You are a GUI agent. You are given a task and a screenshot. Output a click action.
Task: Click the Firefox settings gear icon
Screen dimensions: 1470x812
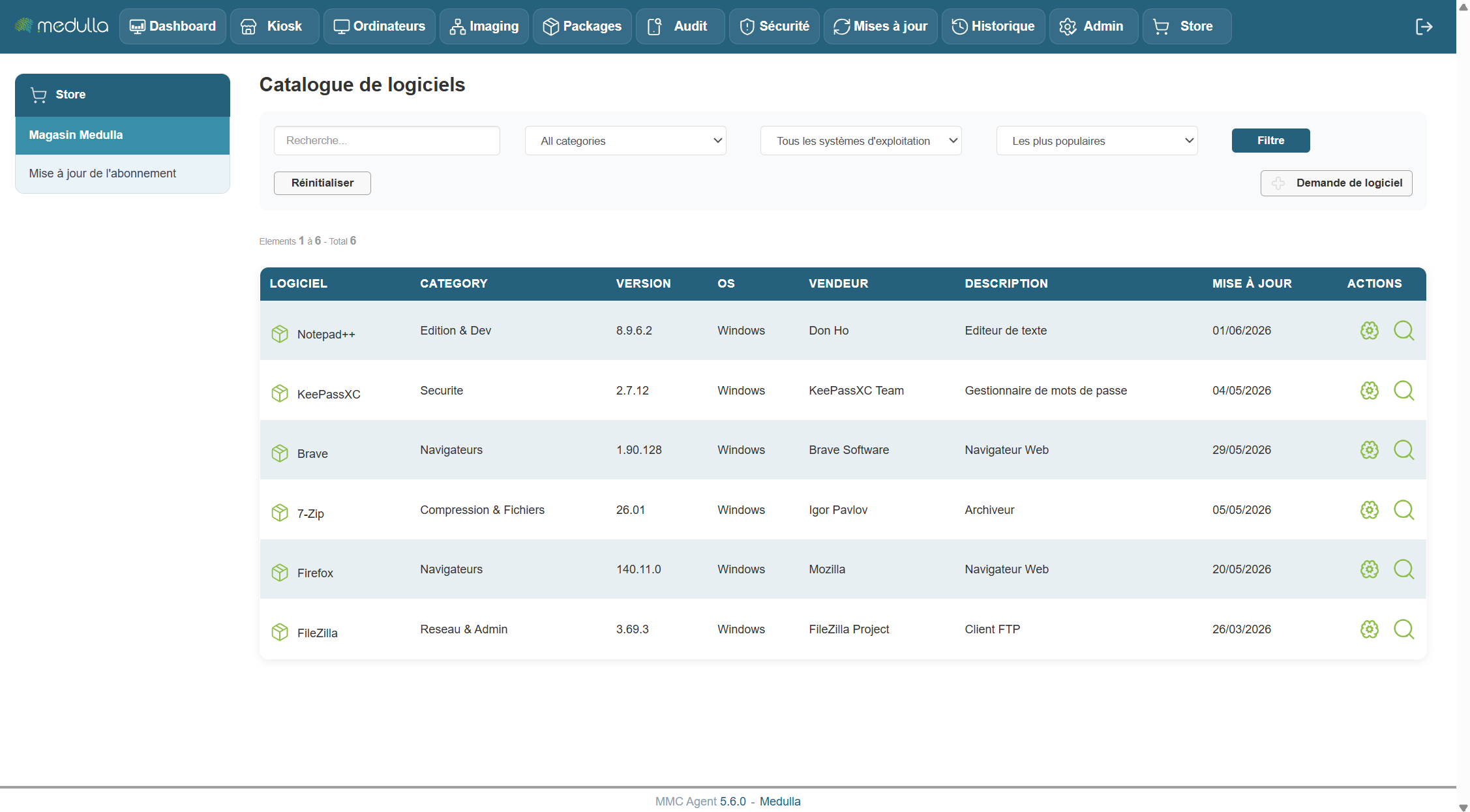(1370, 569)
